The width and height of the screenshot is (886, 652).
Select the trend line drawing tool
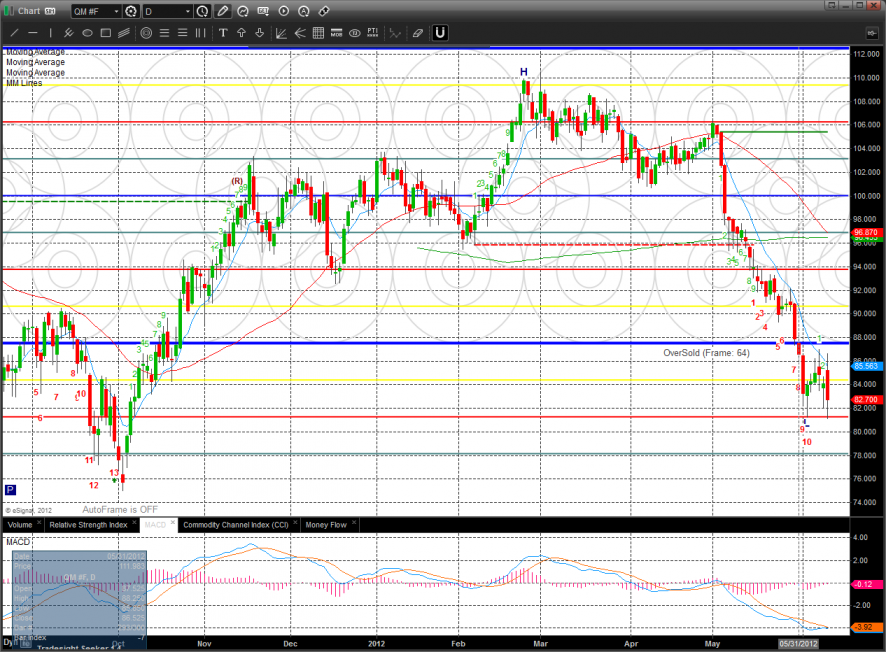(14, 32)
